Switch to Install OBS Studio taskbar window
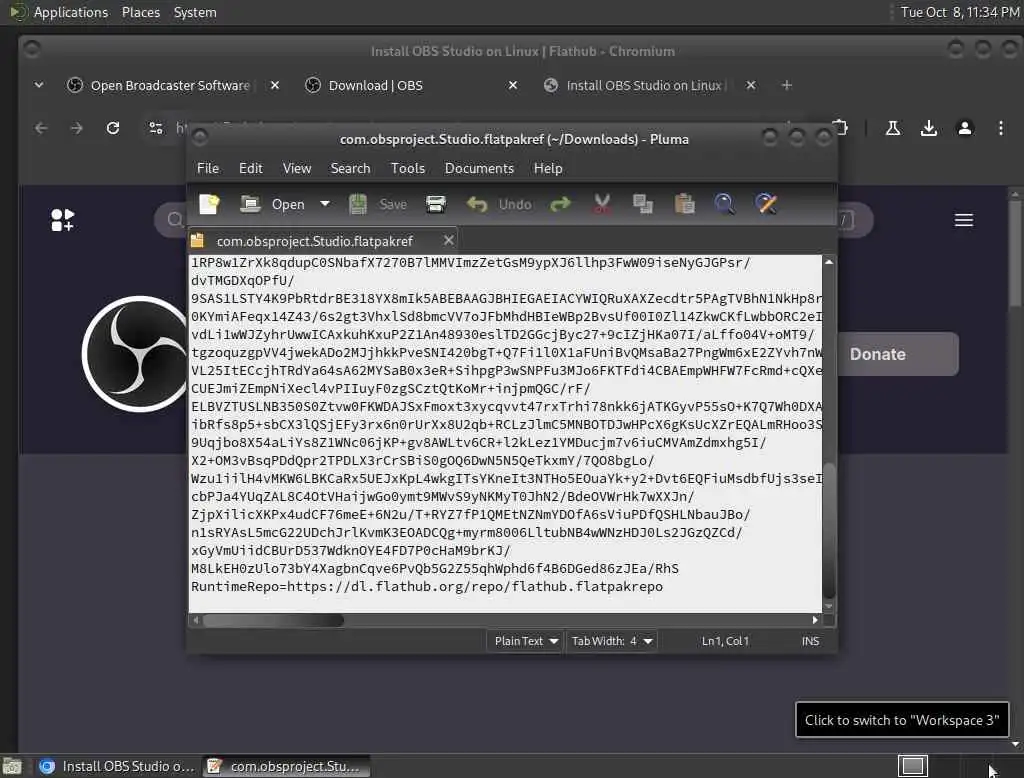Image resolution: width=1024 pixels, height=778 pixels. pos(117,766)
